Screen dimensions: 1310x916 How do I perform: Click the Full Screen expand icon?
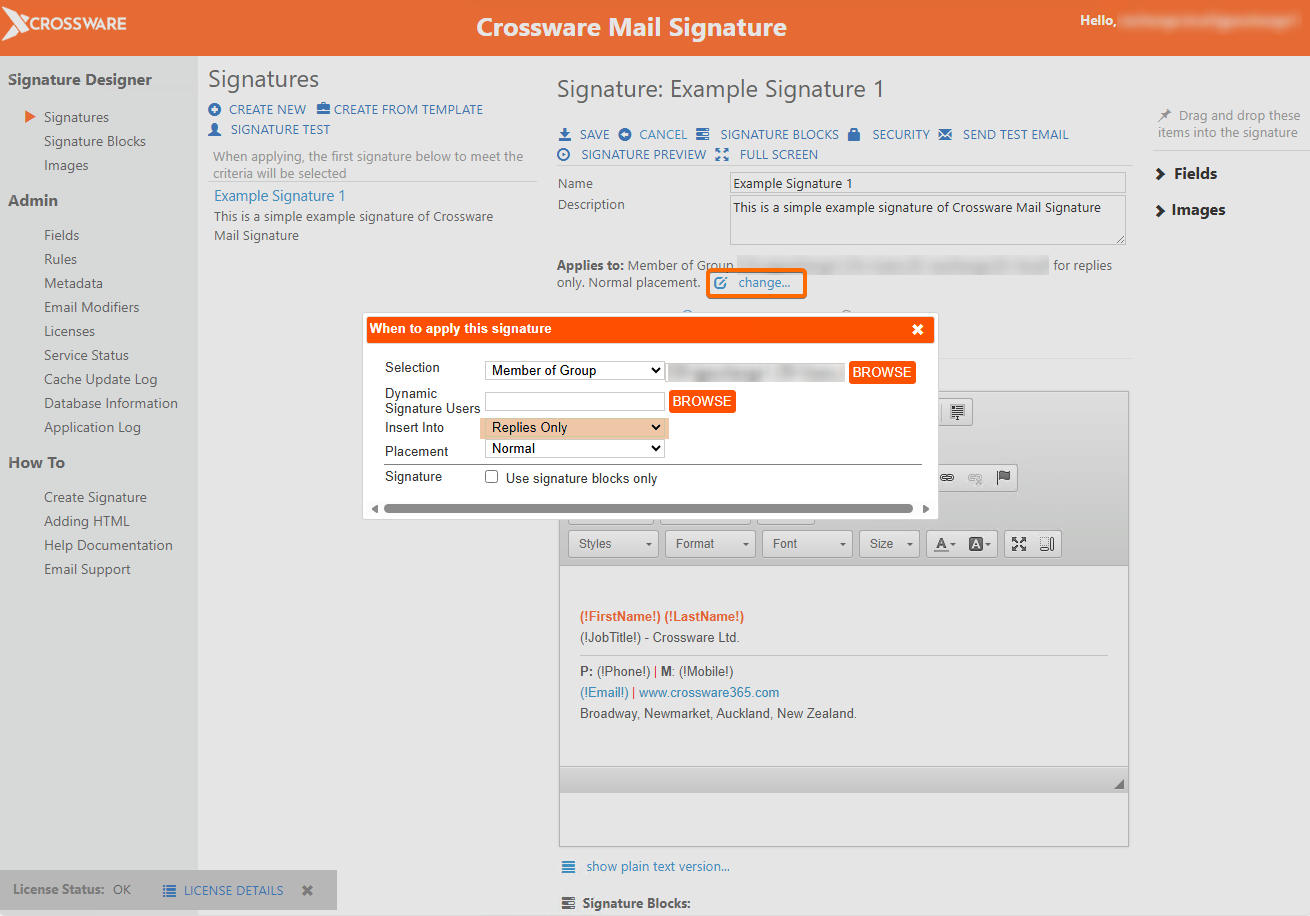(723, 154)
